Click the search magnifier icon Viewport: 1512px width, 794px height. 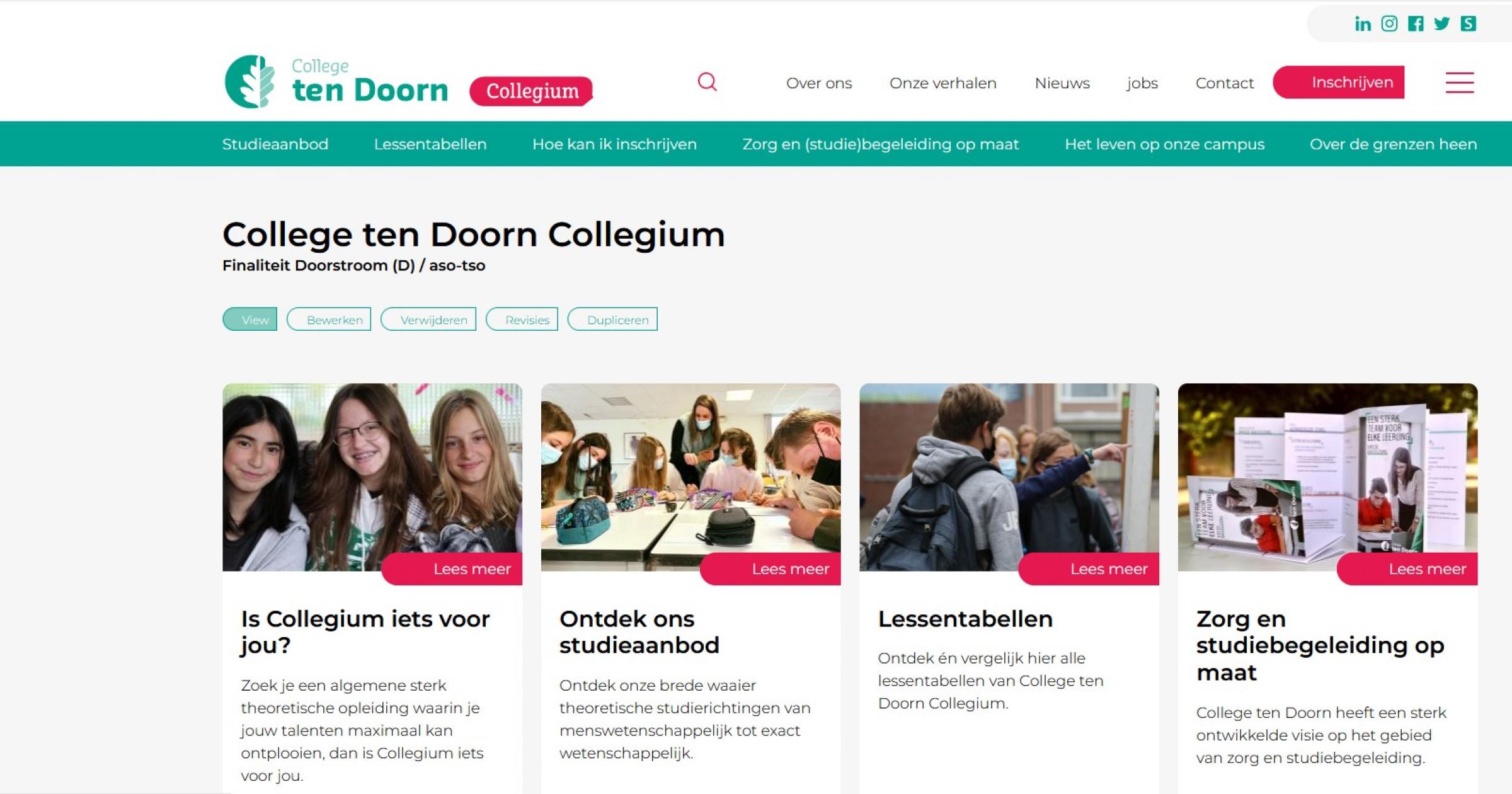(707, 82)
